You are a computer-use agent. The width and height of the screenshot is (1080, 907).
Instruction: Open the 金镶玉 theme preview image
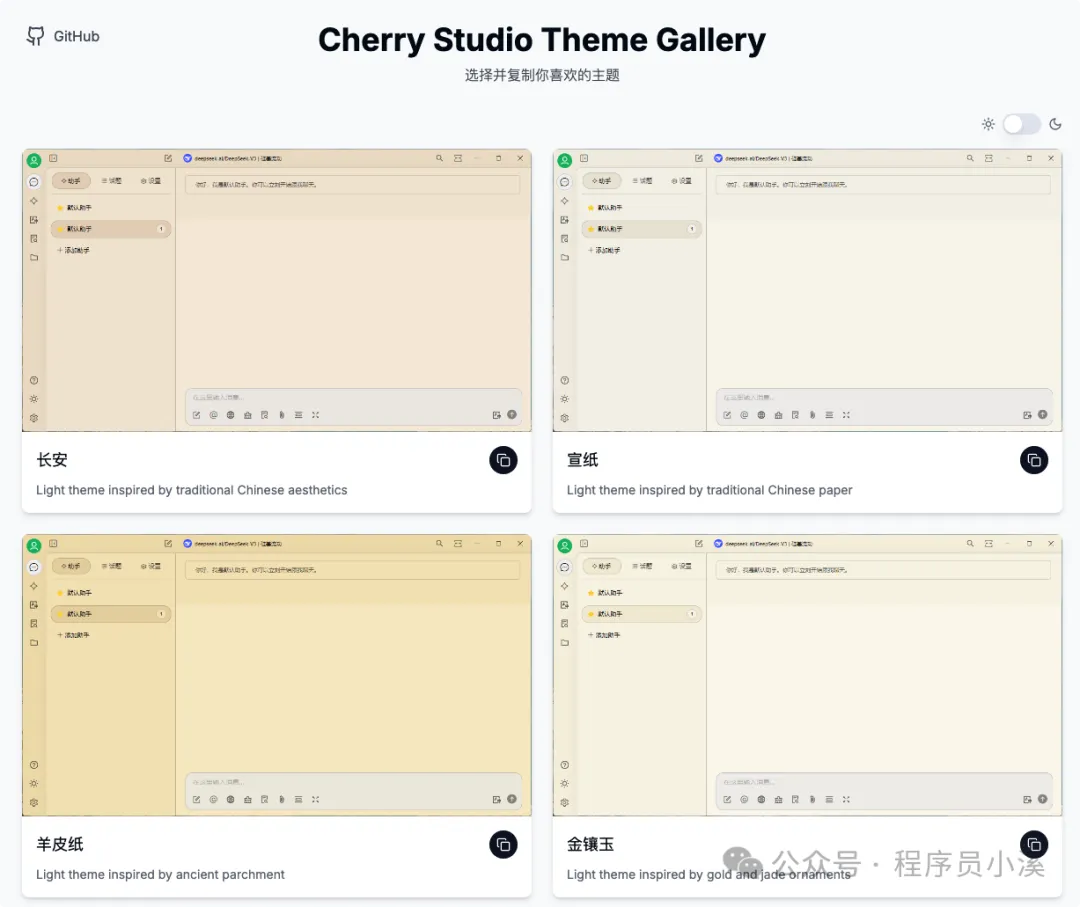coord(807,675)
